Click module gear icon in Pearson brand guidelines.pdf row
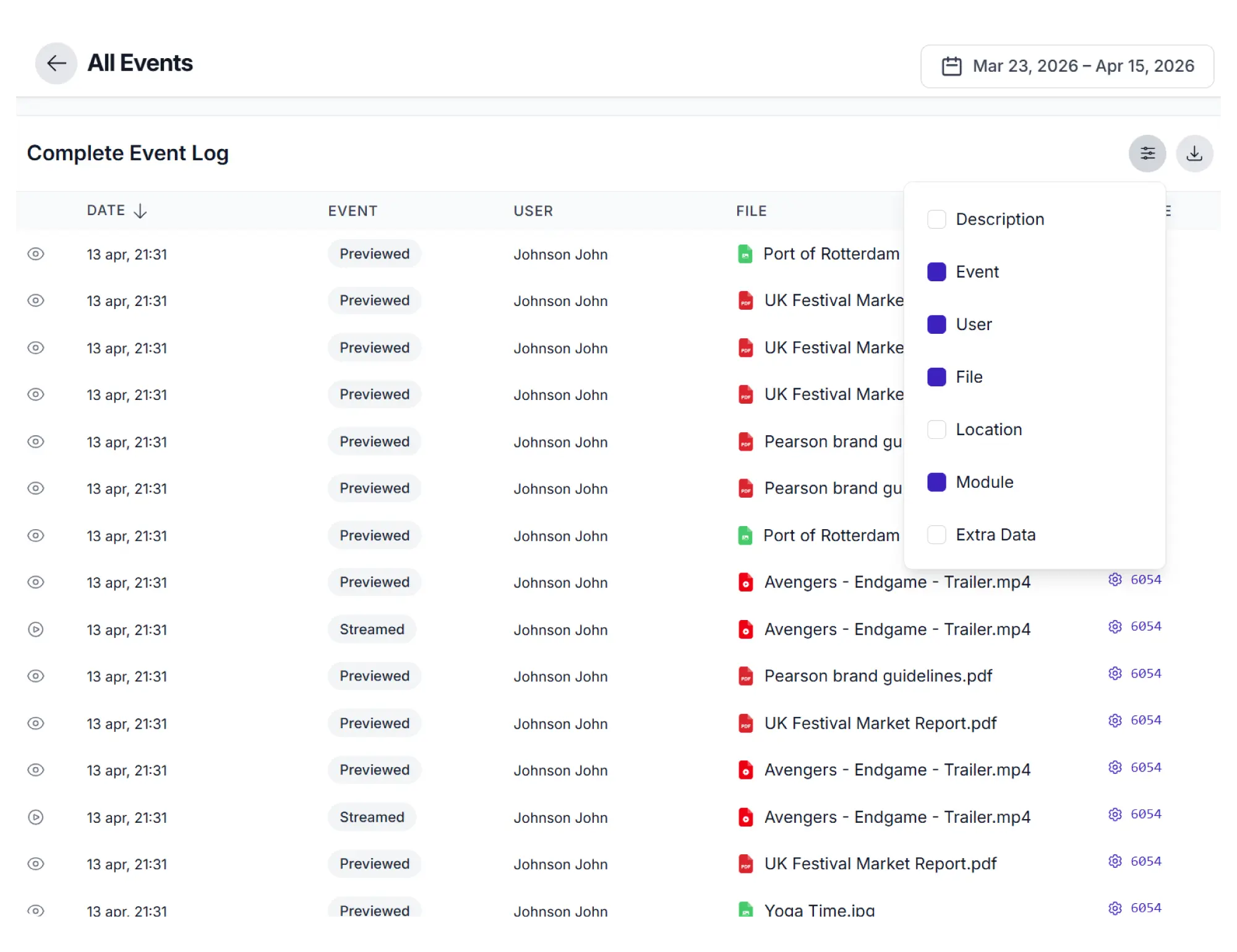Screen dimensions: 1237x952 1115,673
